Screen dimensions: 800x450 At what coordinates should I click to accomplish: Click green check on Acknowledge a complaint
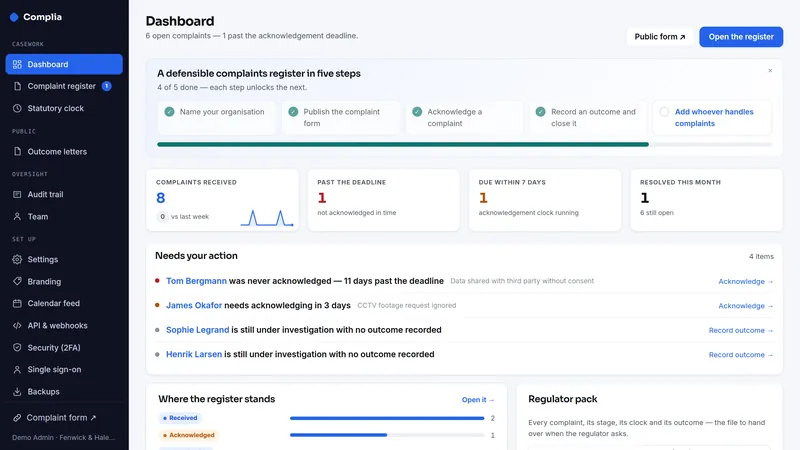[417, 112]
